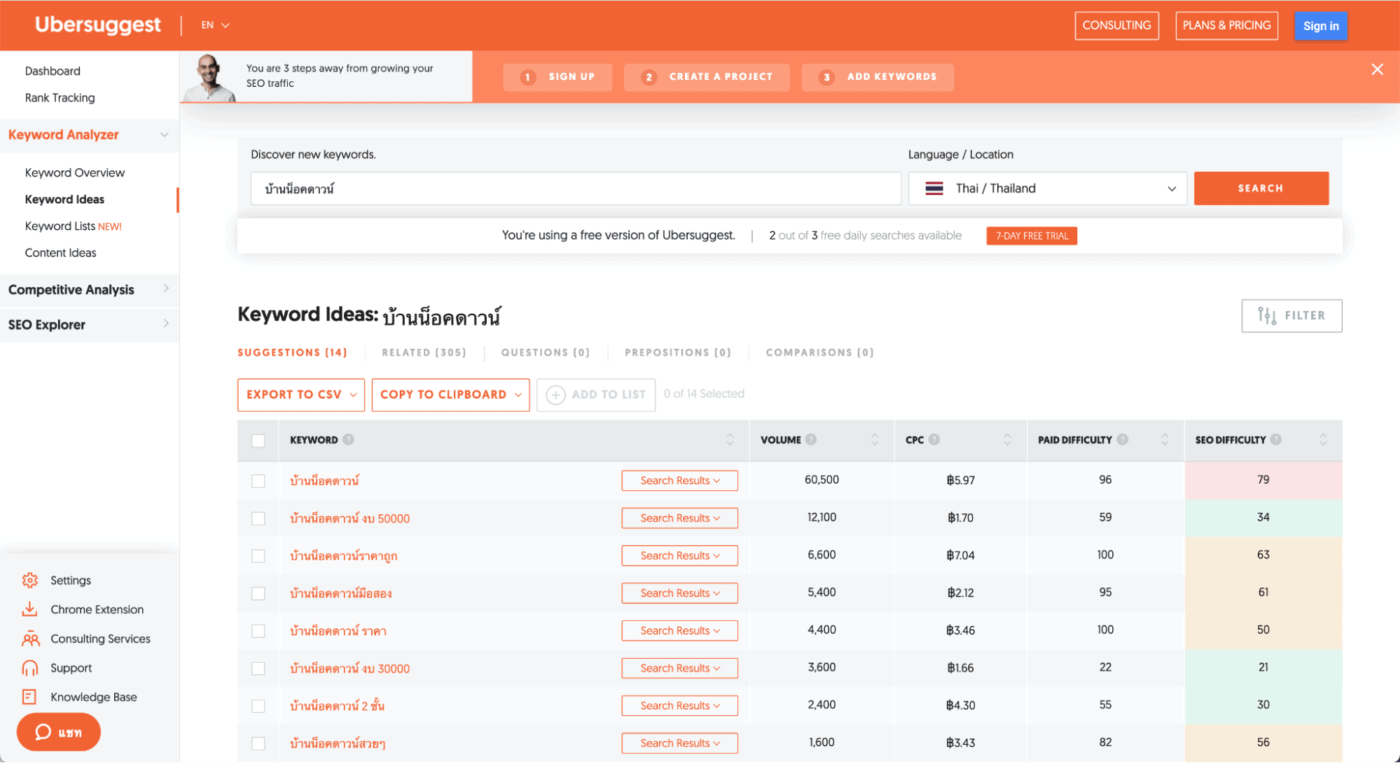Close the onboarding steps banner
The image size is (1400, 763).
pos(1377,69)
